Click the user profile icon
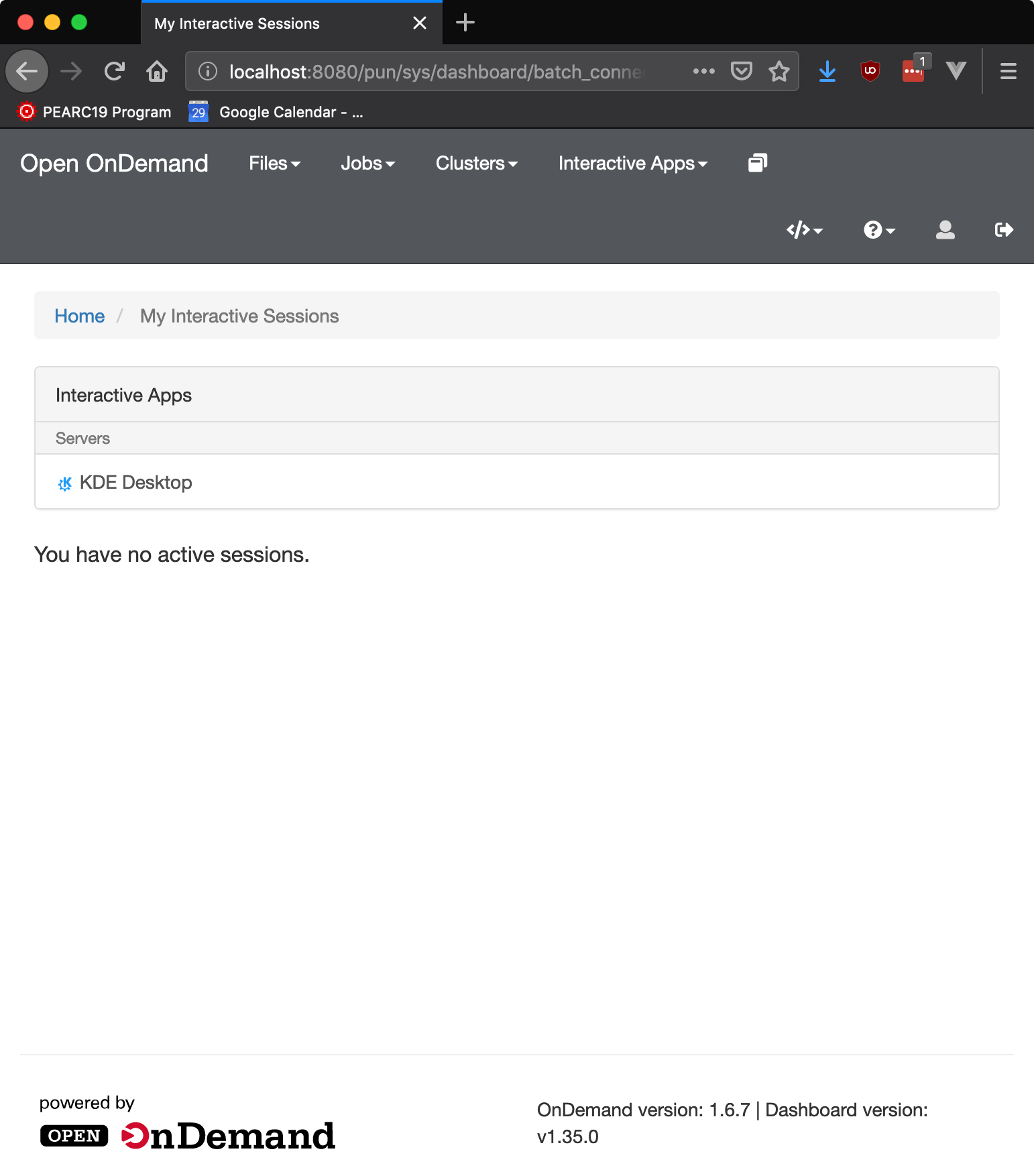 945,230
